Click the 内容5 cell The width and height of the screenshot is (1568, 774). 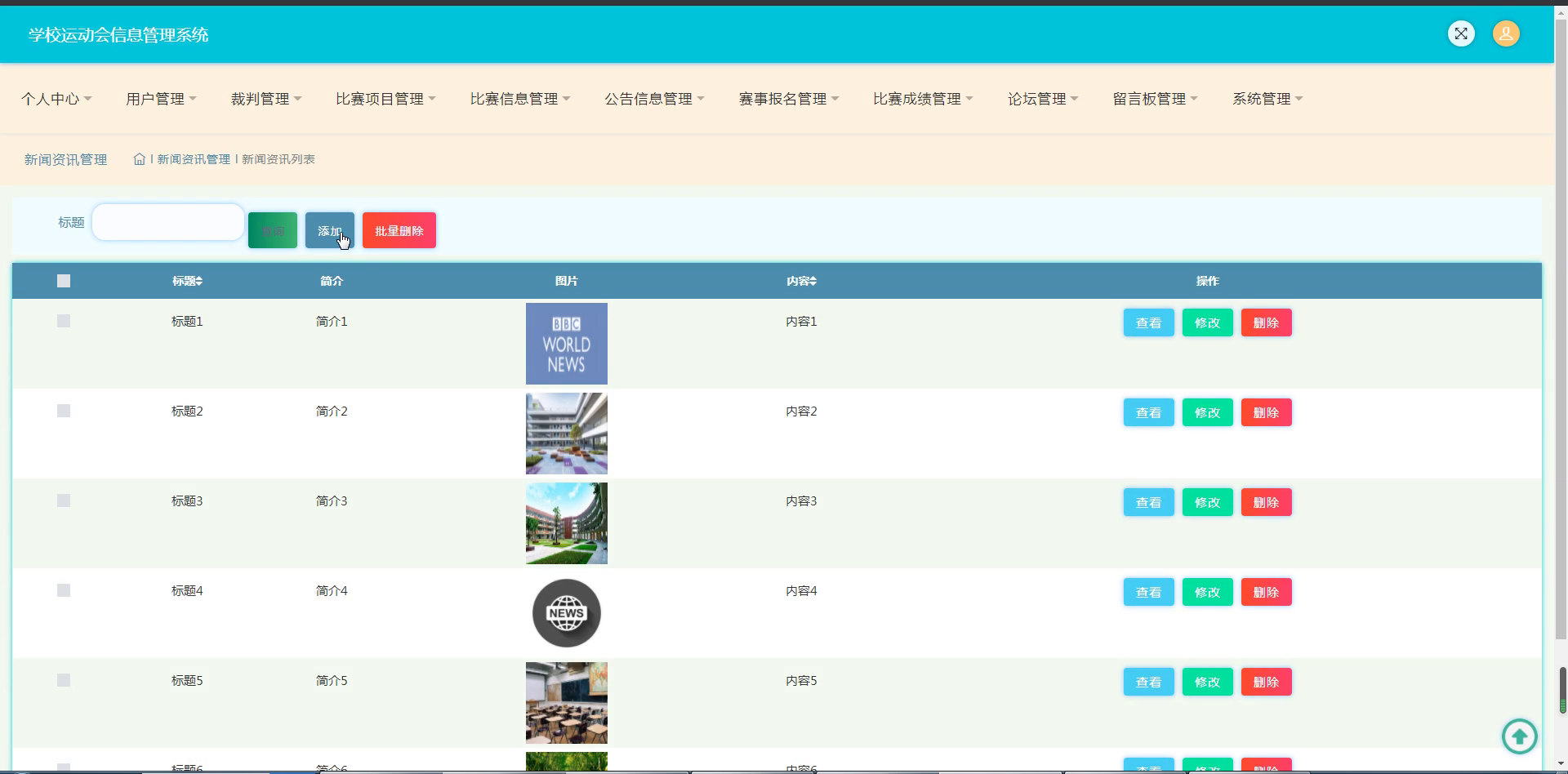[x=801, y=681]
